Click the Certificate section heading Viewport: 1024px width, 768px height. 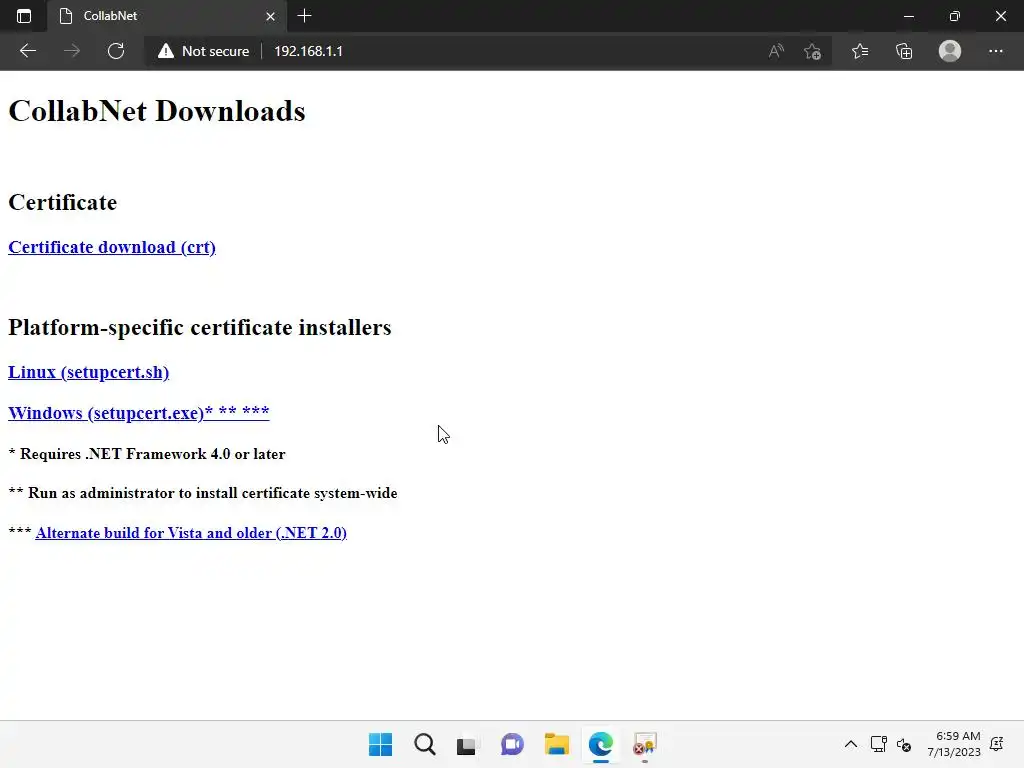tap(63, 202)
